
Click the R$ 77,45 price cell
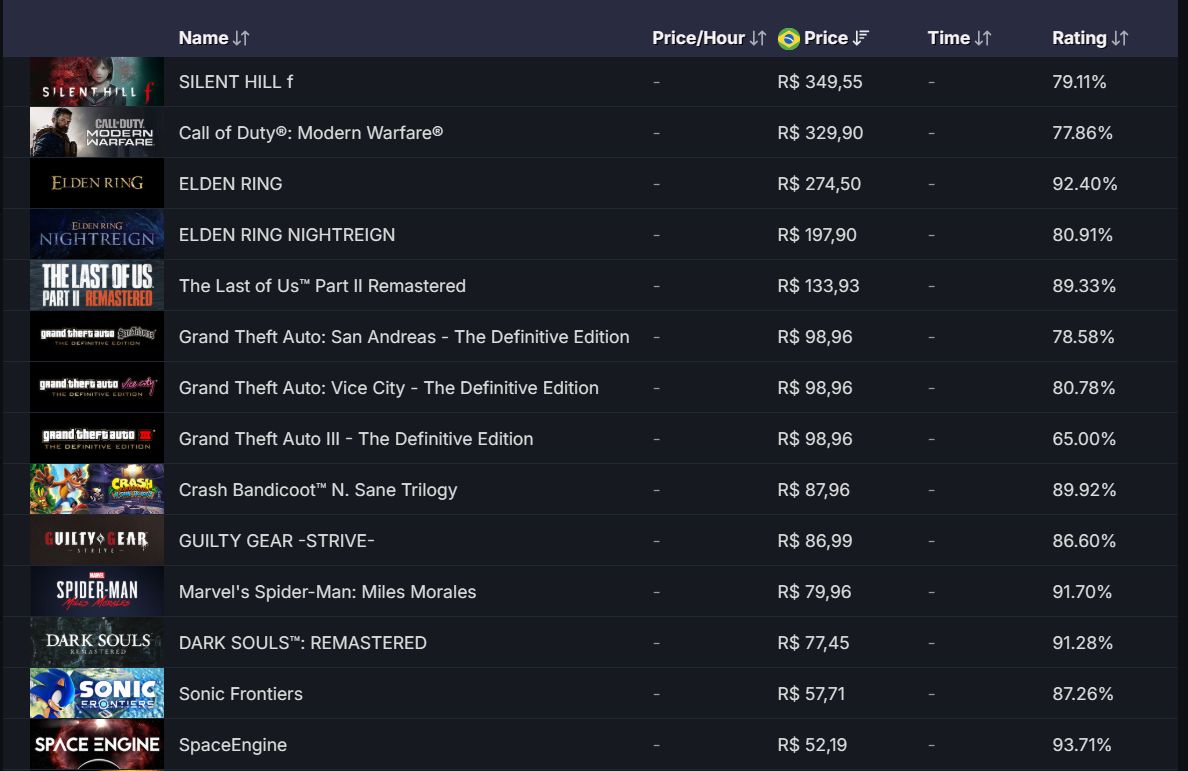pos(813,643)
